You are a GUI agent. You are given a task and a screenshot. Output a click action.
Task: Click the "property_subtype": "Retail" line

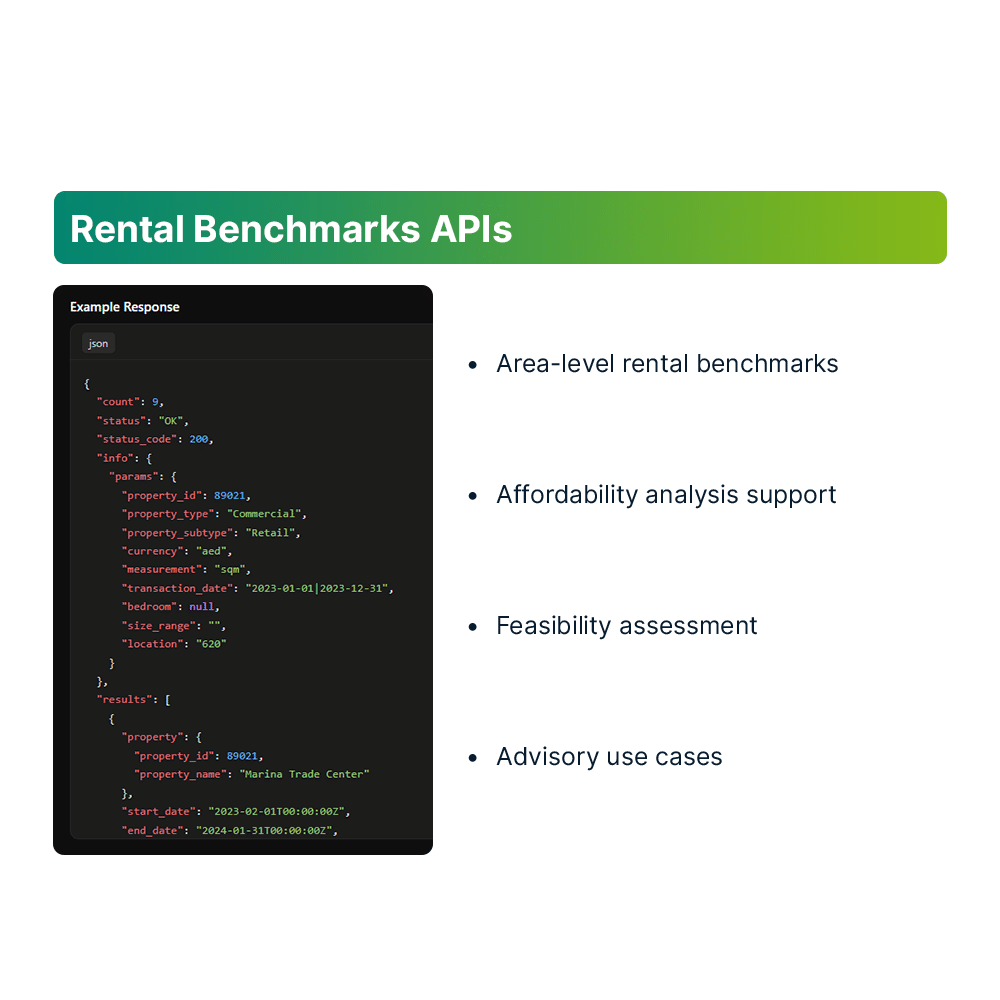pyautogui.click(x=210, y=533)
